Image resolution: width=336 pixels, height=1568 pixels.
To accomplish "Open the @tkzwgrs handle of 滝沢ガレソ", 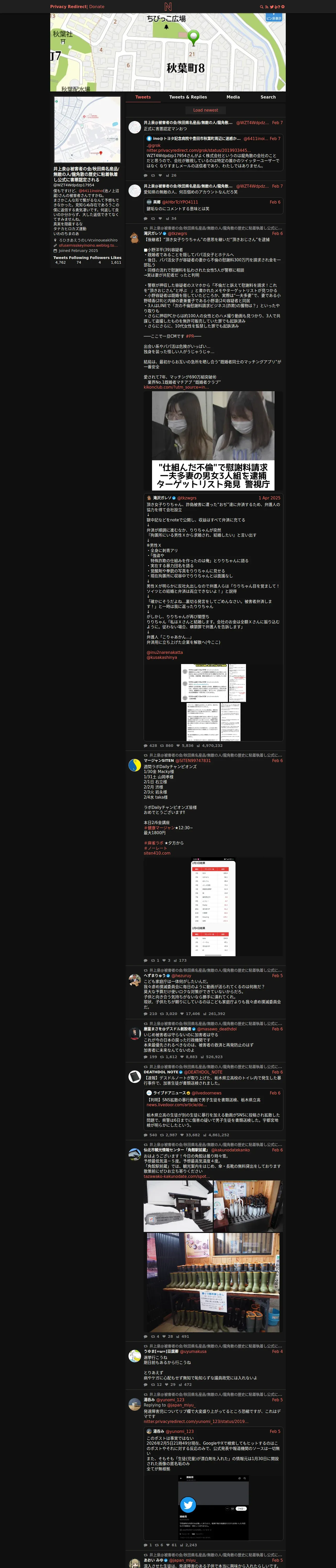I will pos(177,234).
